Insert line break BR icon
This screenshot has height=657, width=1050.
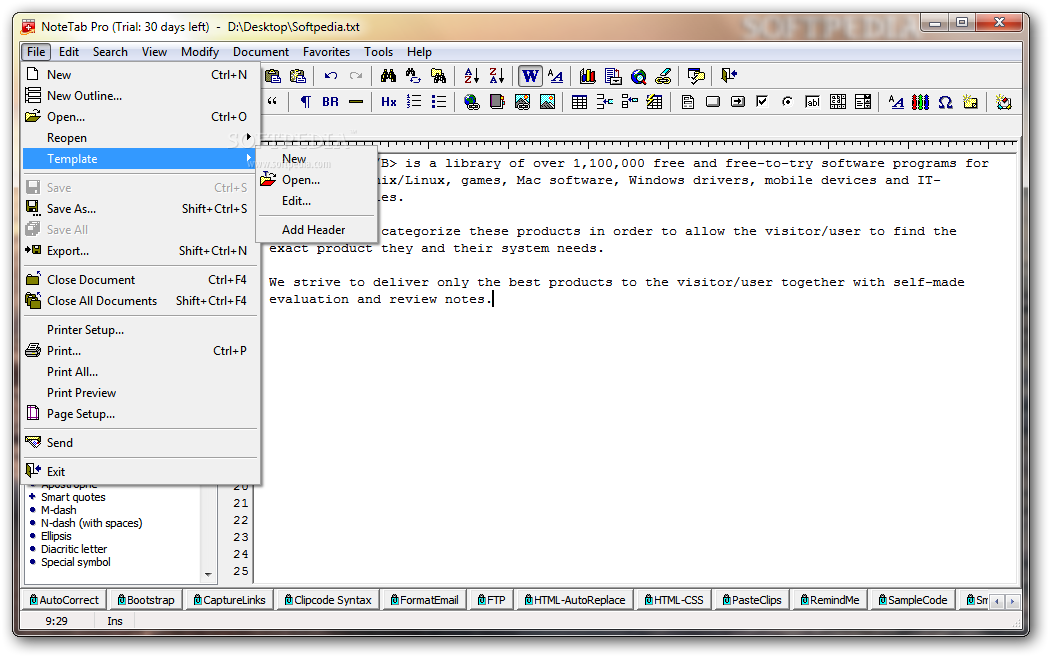coord(330,102)
